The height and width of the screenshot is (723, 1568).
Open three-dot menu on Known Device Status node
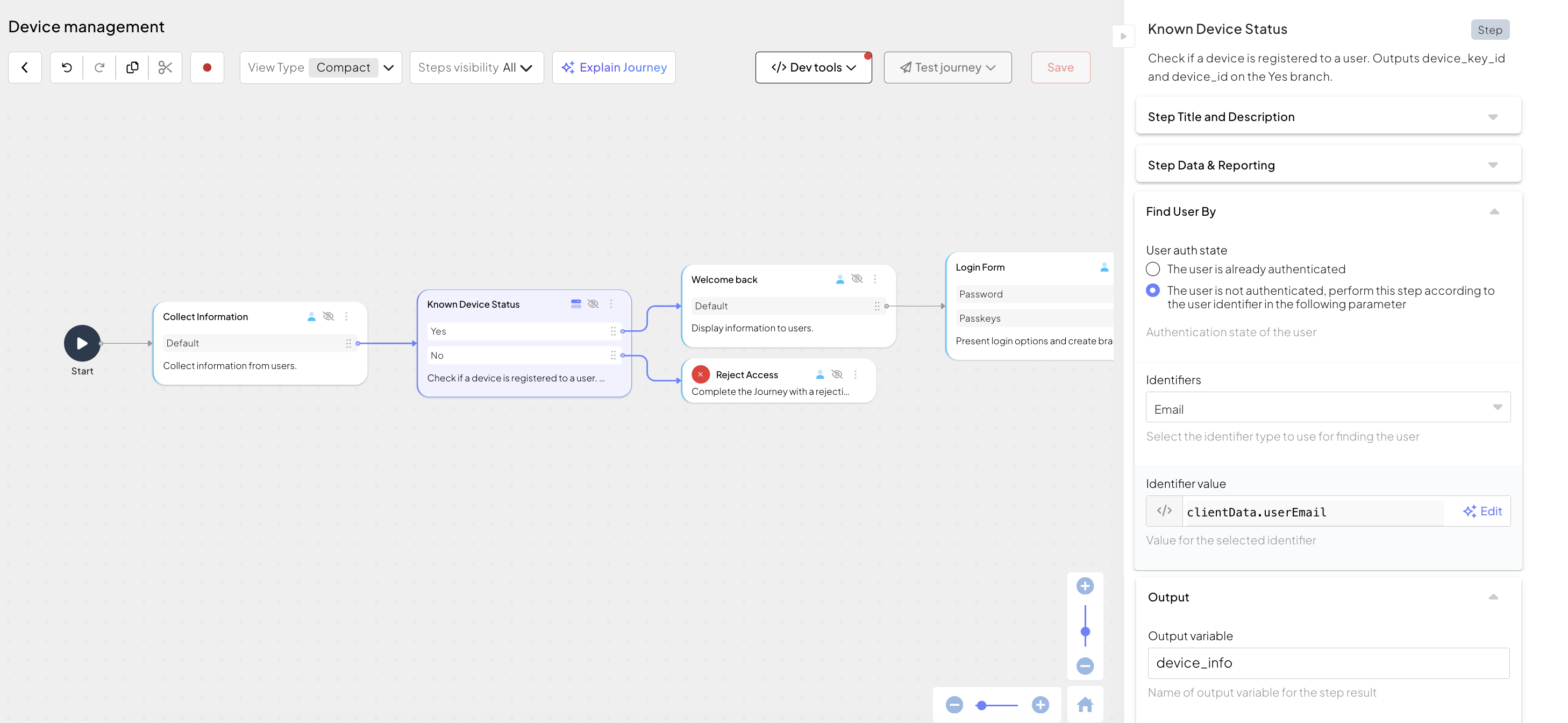[x=611, y=303]
